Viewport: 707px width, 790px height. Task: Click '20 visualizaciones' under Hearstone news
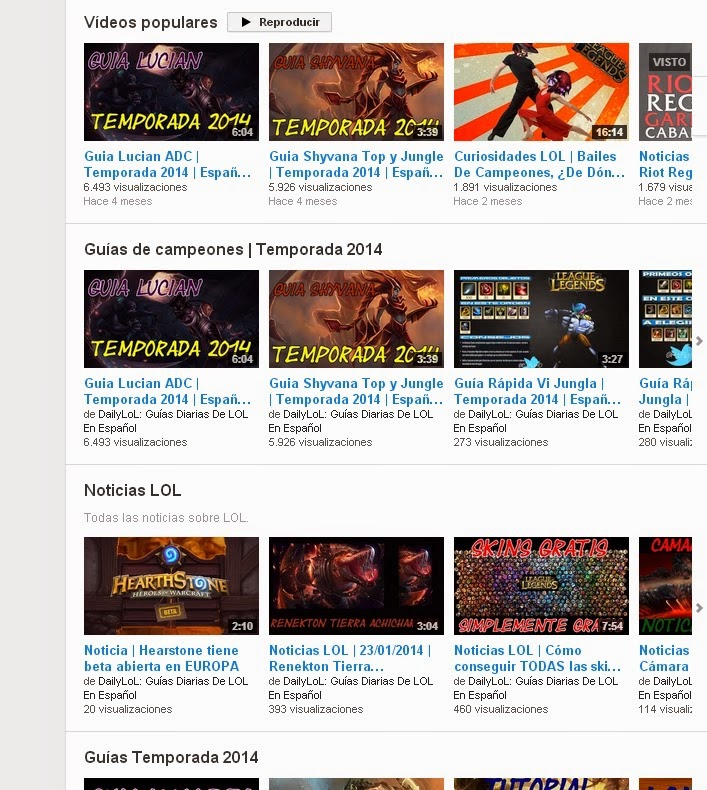tap(128, 709)
